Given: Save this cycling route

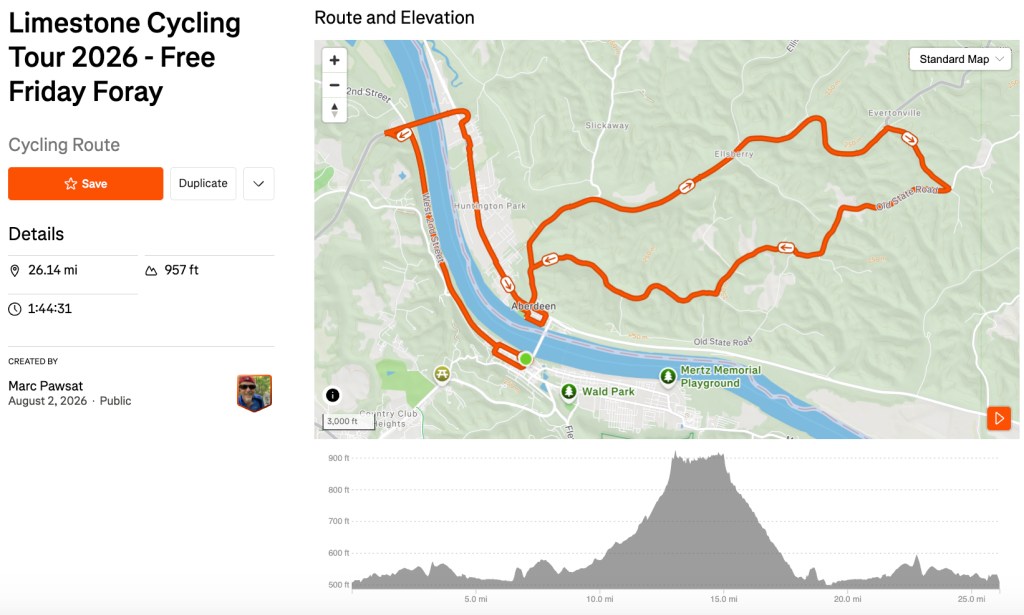Looking at the screenshot, I should [x=86, y=183].
